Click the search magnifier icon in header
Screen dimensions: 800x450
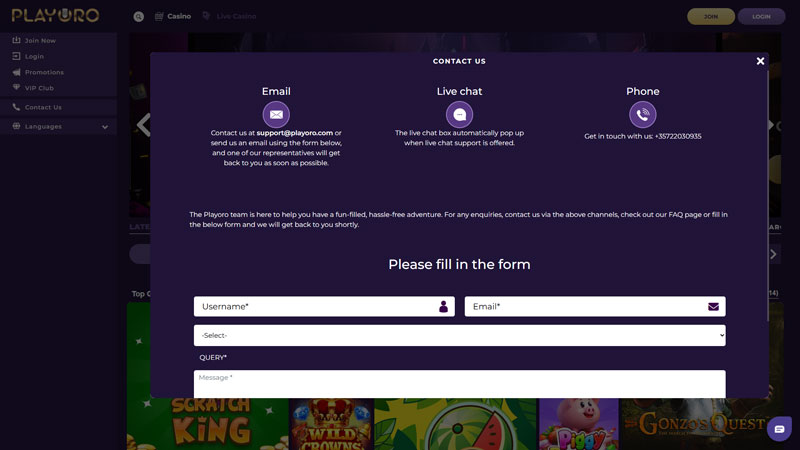pos(138,17)
